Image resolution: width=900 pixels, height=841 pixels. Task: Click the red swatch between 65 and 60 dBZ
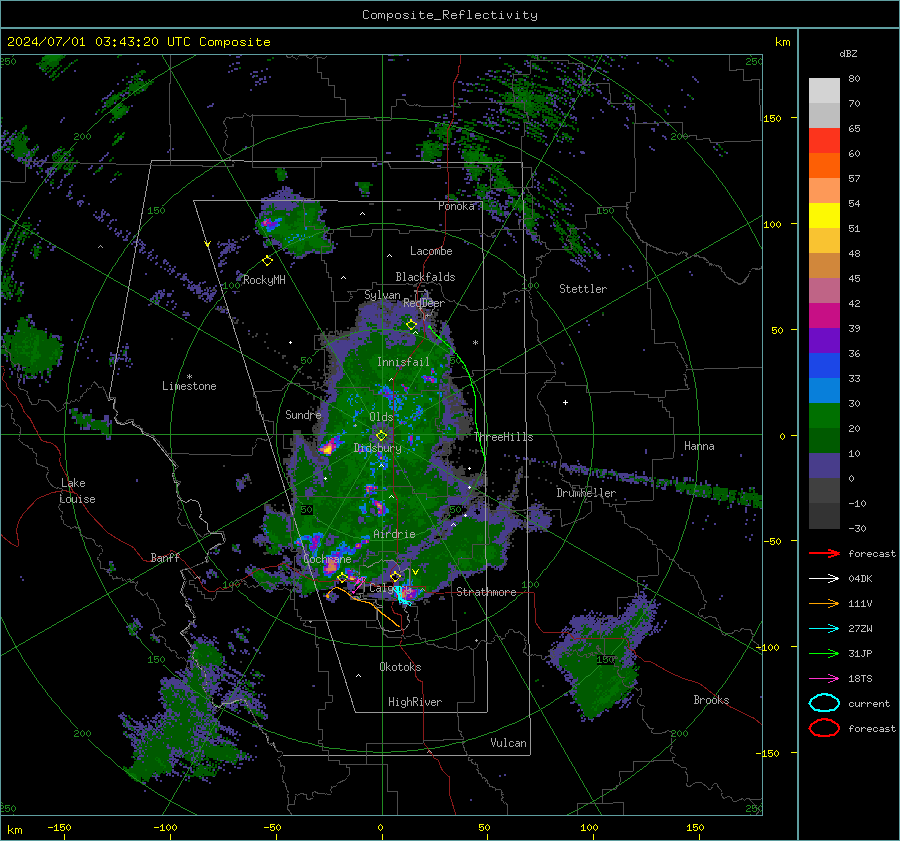pyautogui.click(x=824, y=141)
